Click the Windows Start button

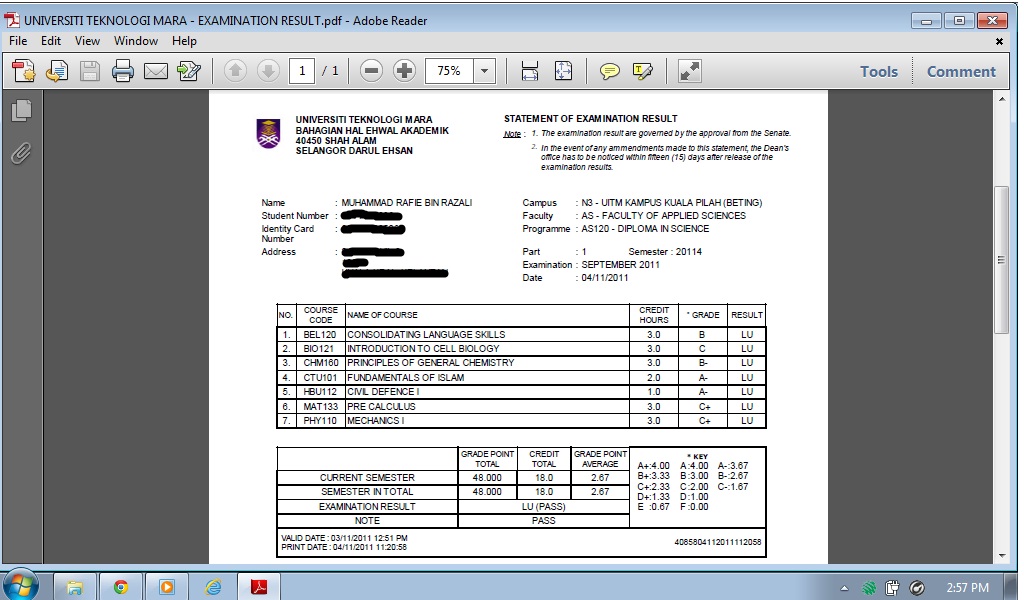pyautogui.click(x=21, y=586)
